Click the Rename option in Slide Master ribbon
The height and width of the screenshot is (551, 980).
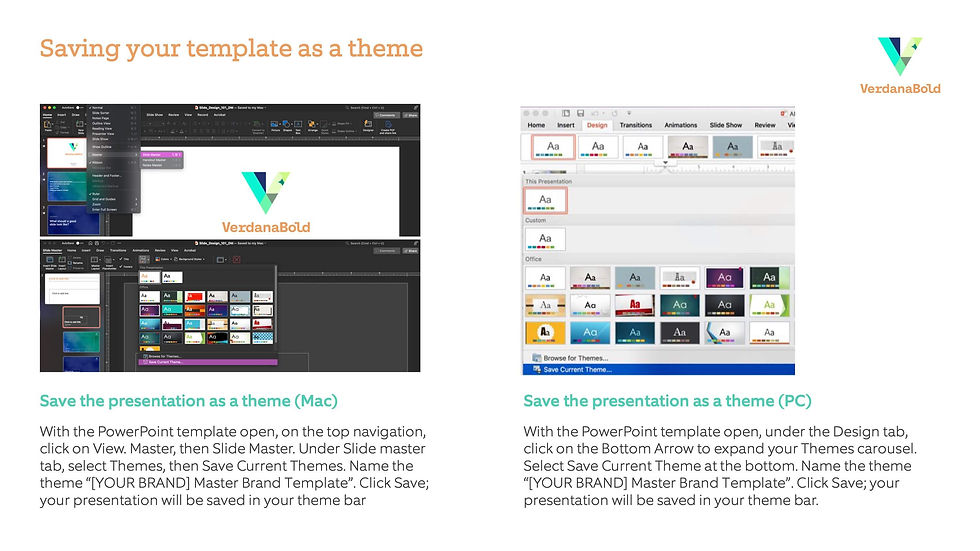point(76,263)
